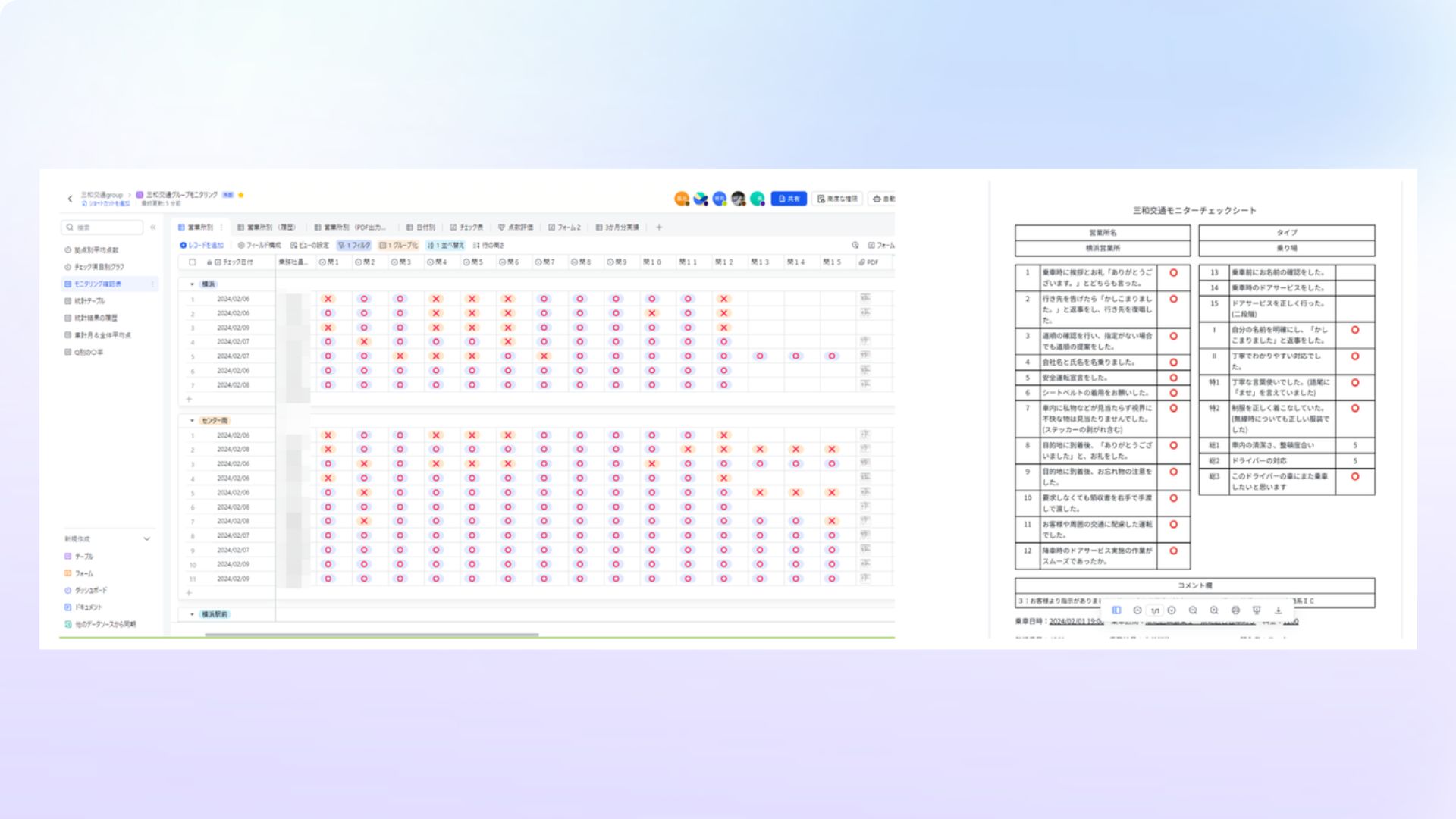Image resolution: width=1456 pixels, height=819 pixels.
Task: Expand the 新規作成 section chevron in sidebar
Action: [147, 539]
